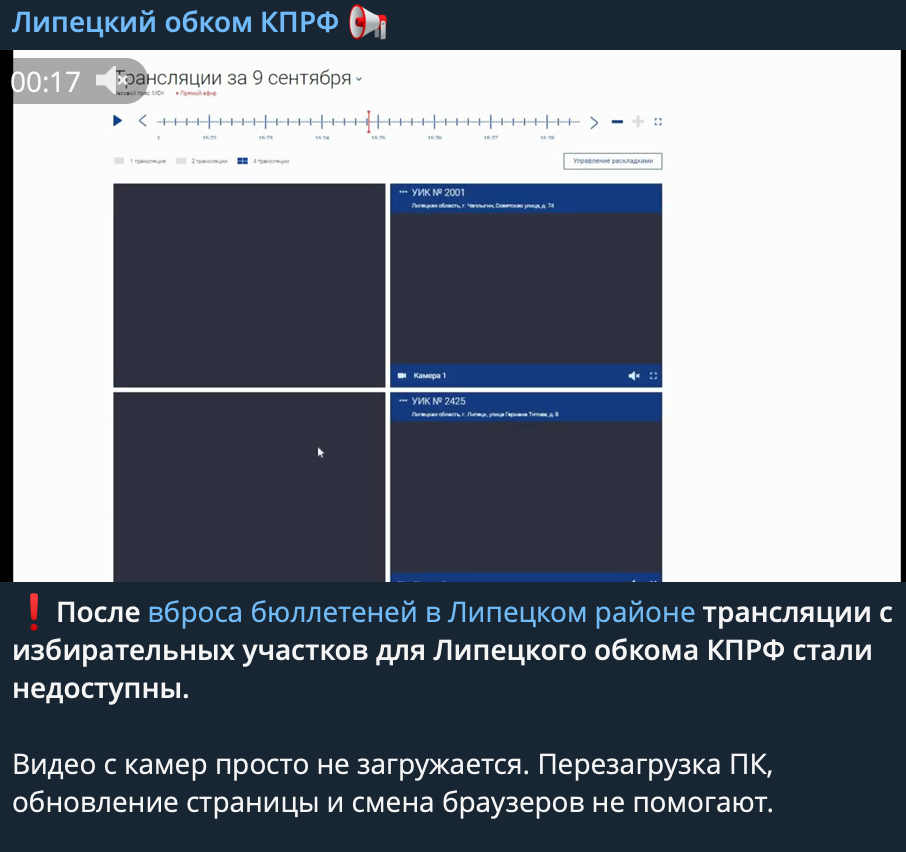Click the УИК № 2001 title text

438,192
